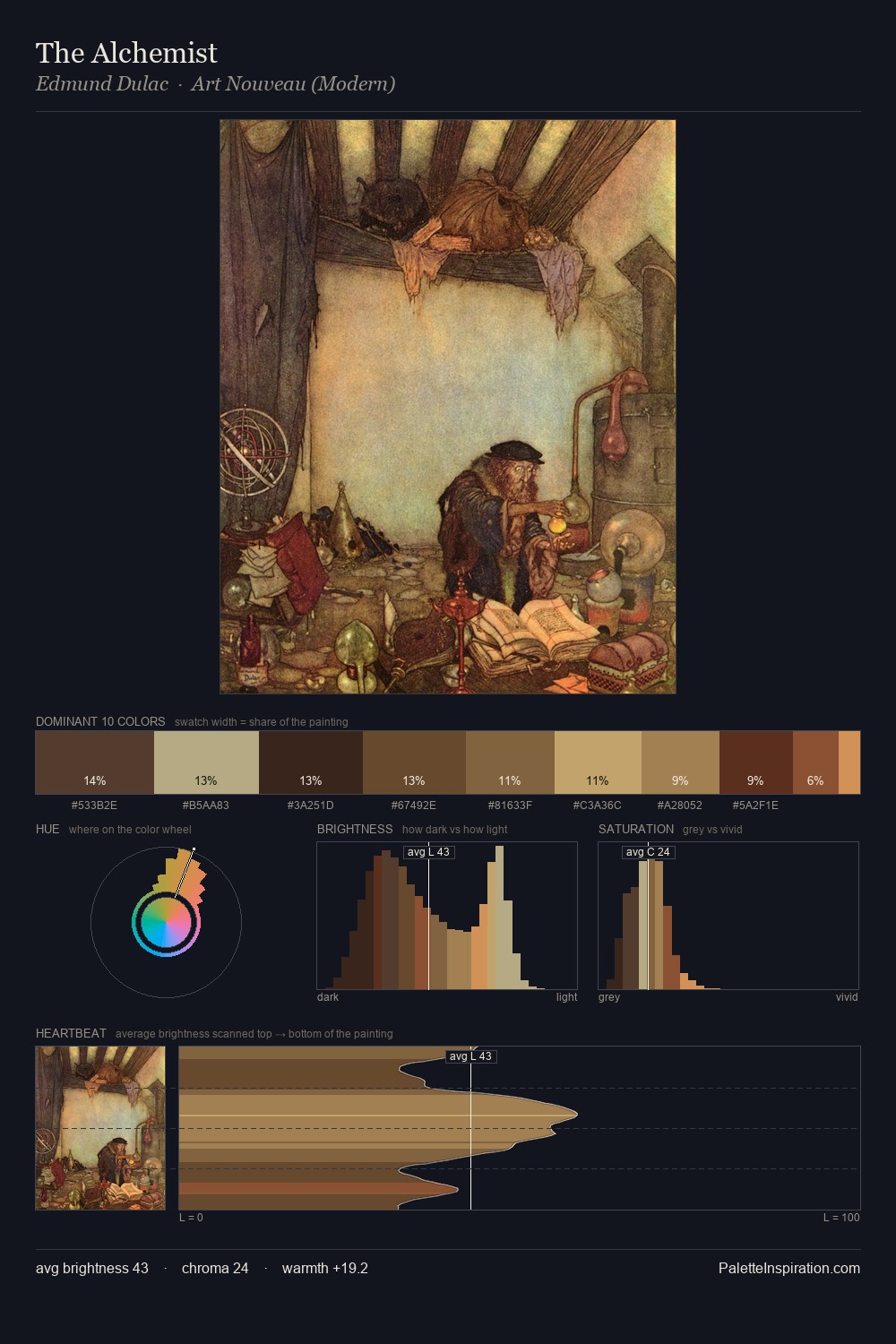Click the hex label #533B2E

click(94, 806)
